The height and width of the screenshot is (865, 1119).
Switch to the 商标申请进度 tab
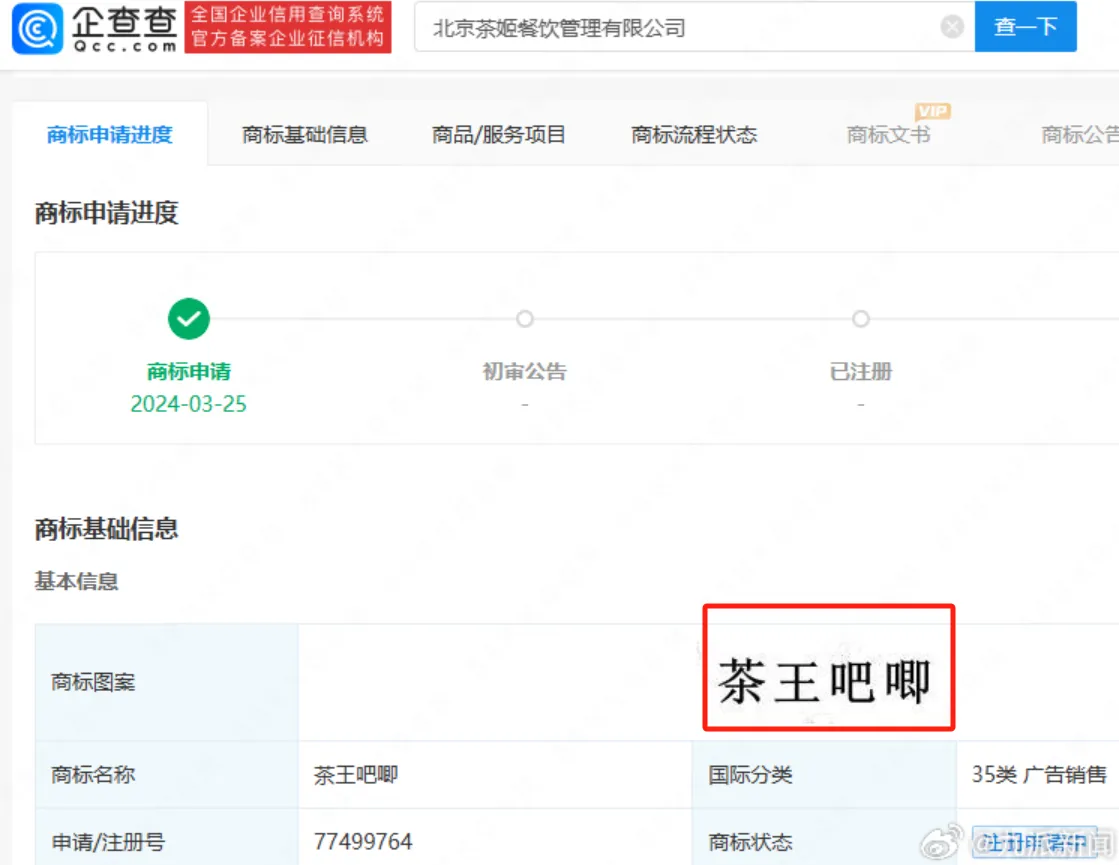coord(110,135)
